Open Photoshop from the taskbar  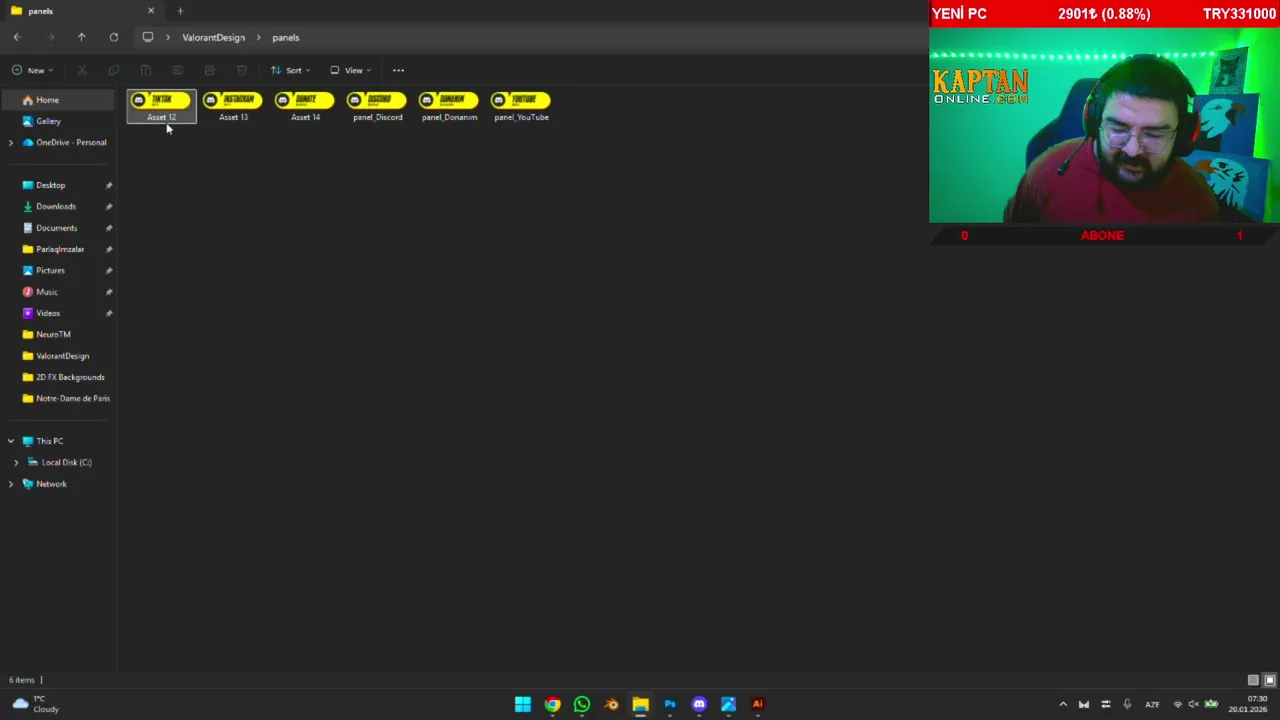pyautogui.click(x=670, y=704)
